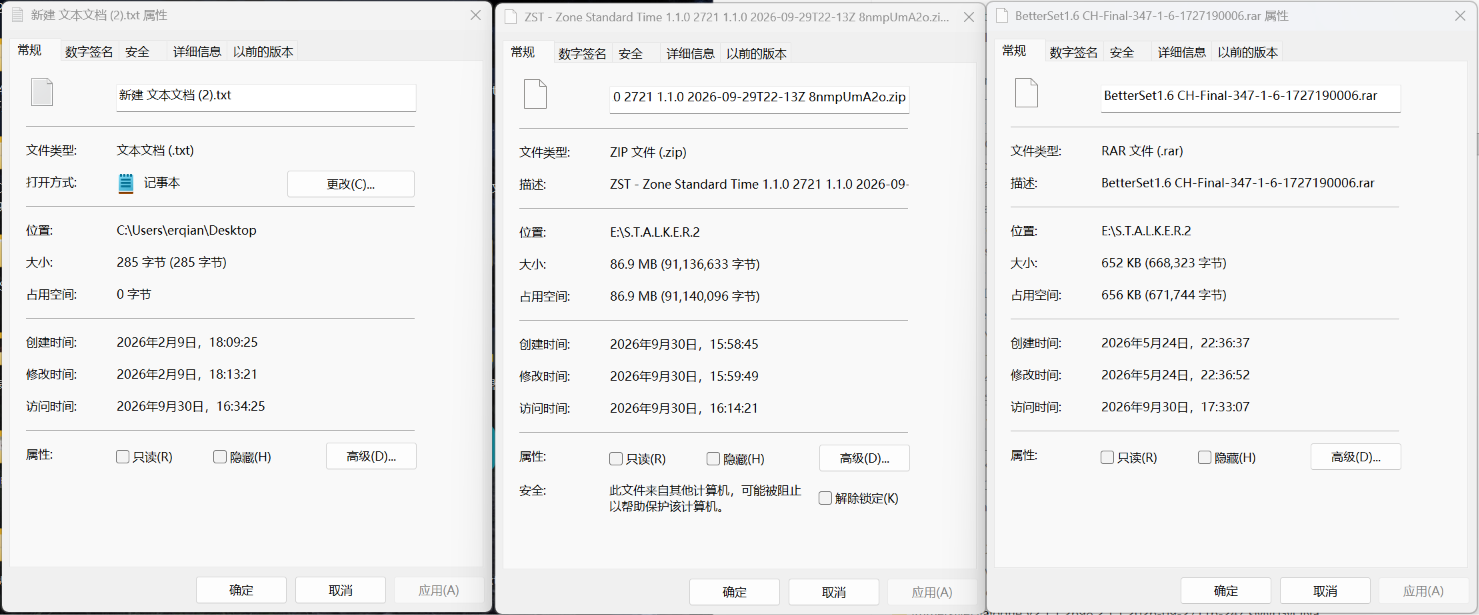Click size value 86.9 MB (91,136,633 字节)

[685, 264]
